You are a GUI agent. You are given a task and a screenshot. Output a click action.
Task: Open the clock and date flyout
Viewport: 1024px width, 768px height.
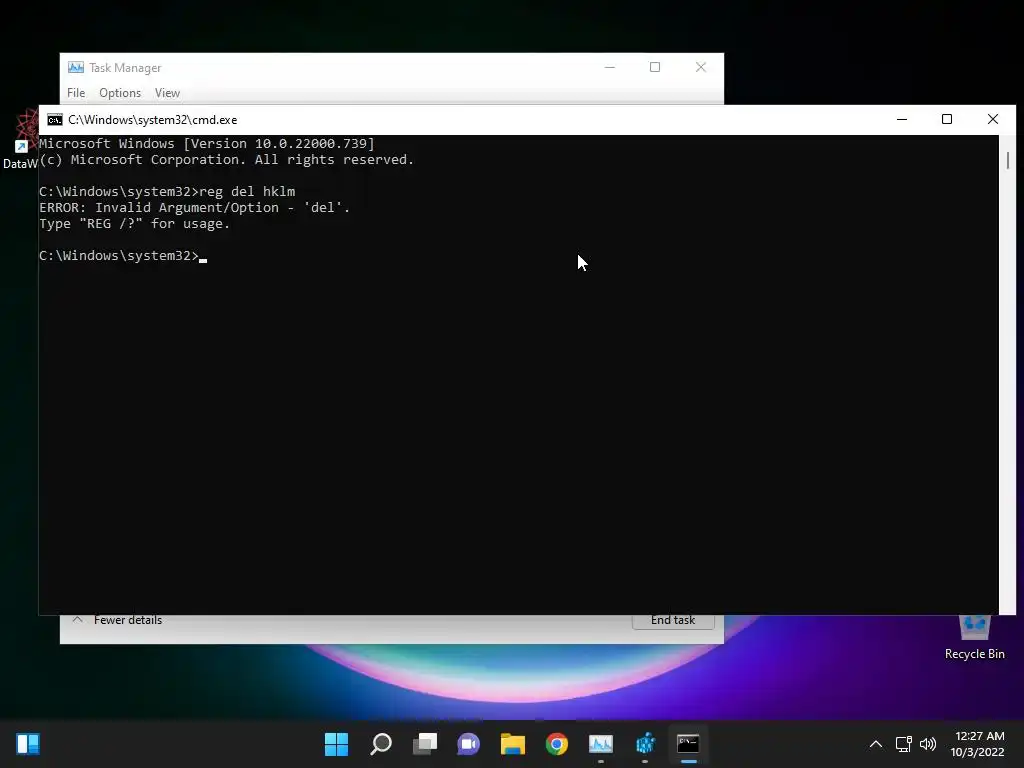click(x=977, y=744)
